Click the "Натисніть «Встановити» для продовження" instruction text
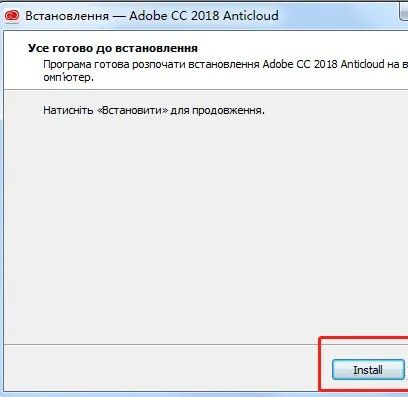408x397 pixels. (154, 110)
